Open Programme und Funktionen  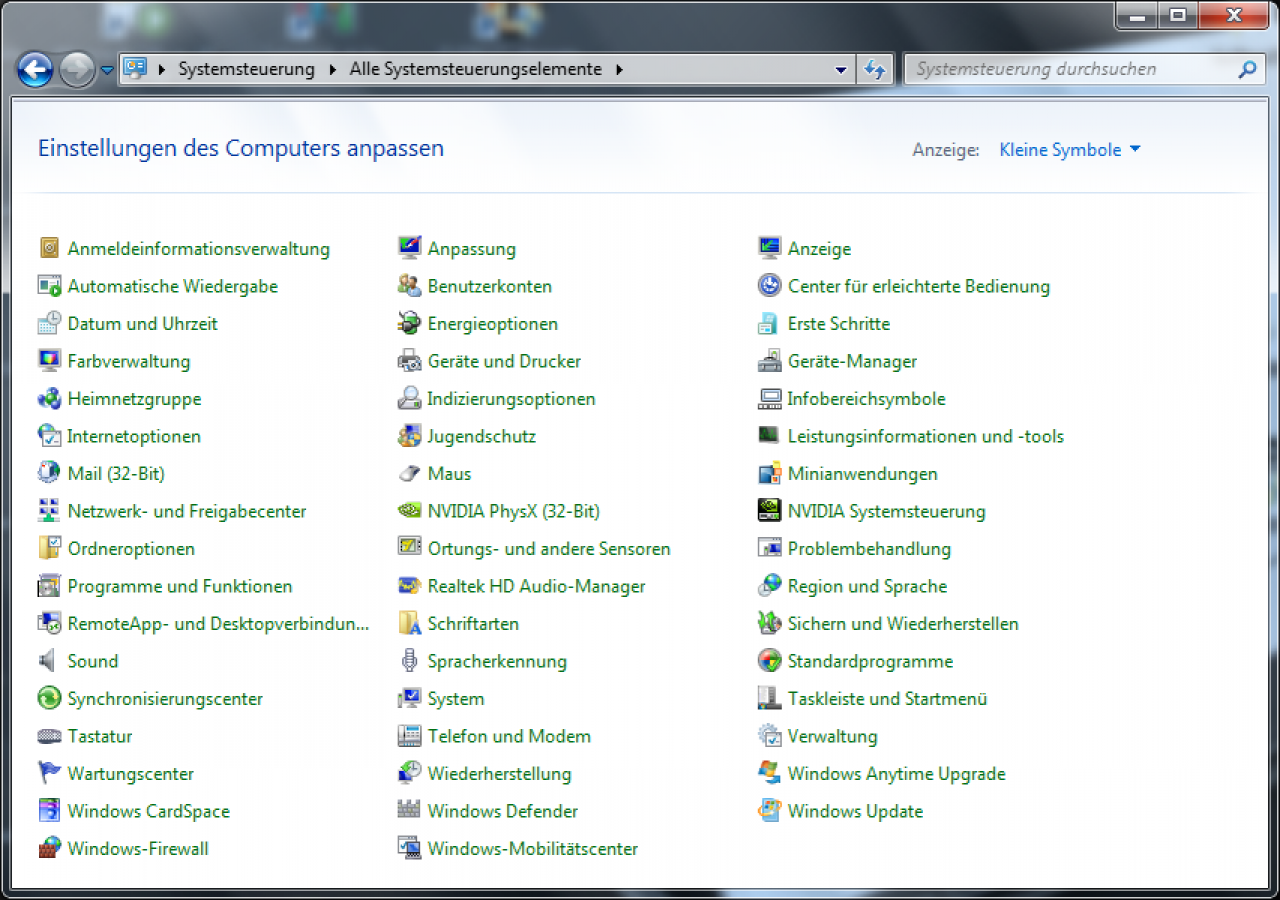pos(180,586)
